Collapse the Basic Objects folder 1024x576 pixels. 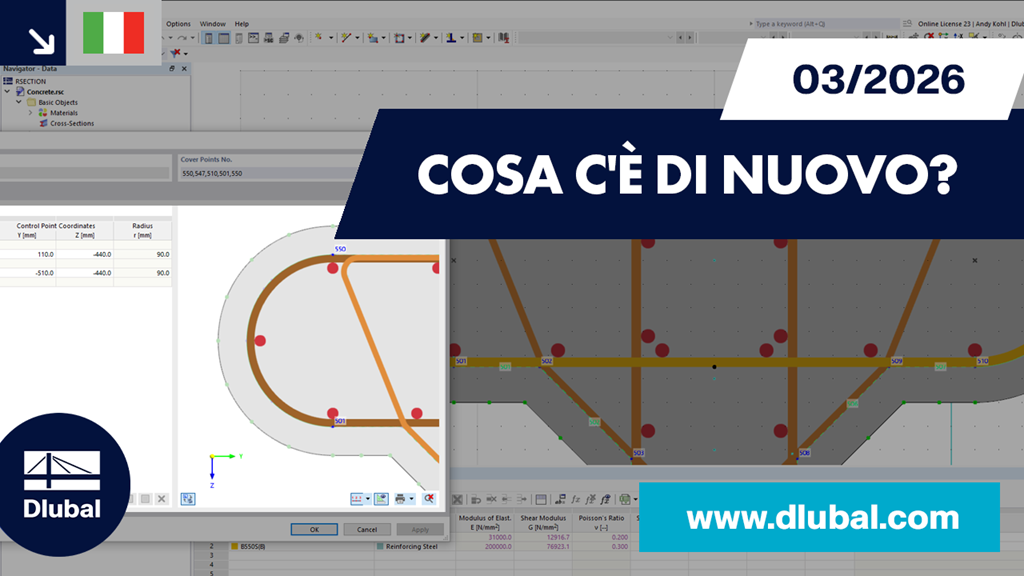point(19,103)
